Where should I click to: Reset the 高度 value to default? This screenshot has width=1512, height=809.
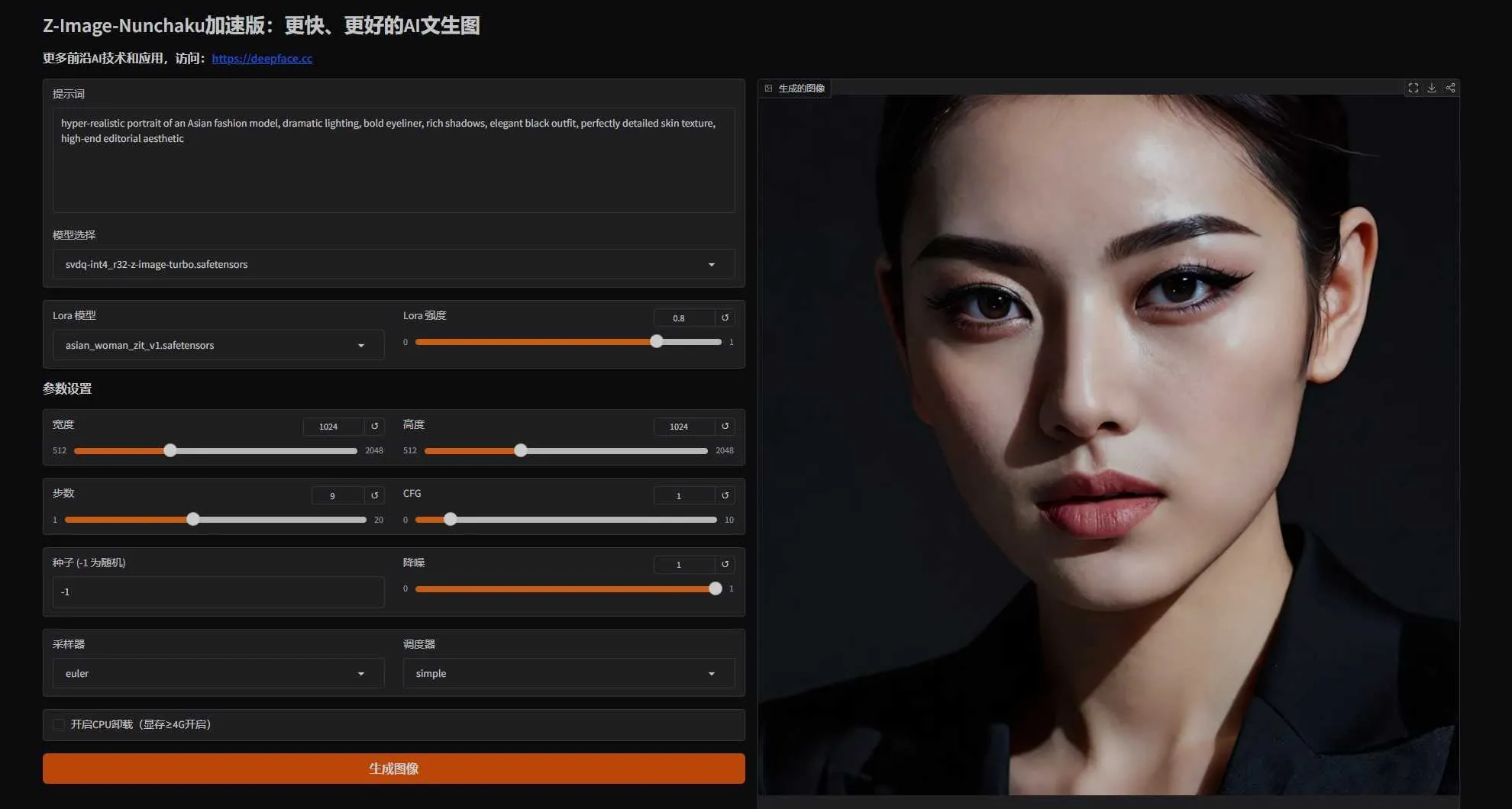(x=724, y=426)
